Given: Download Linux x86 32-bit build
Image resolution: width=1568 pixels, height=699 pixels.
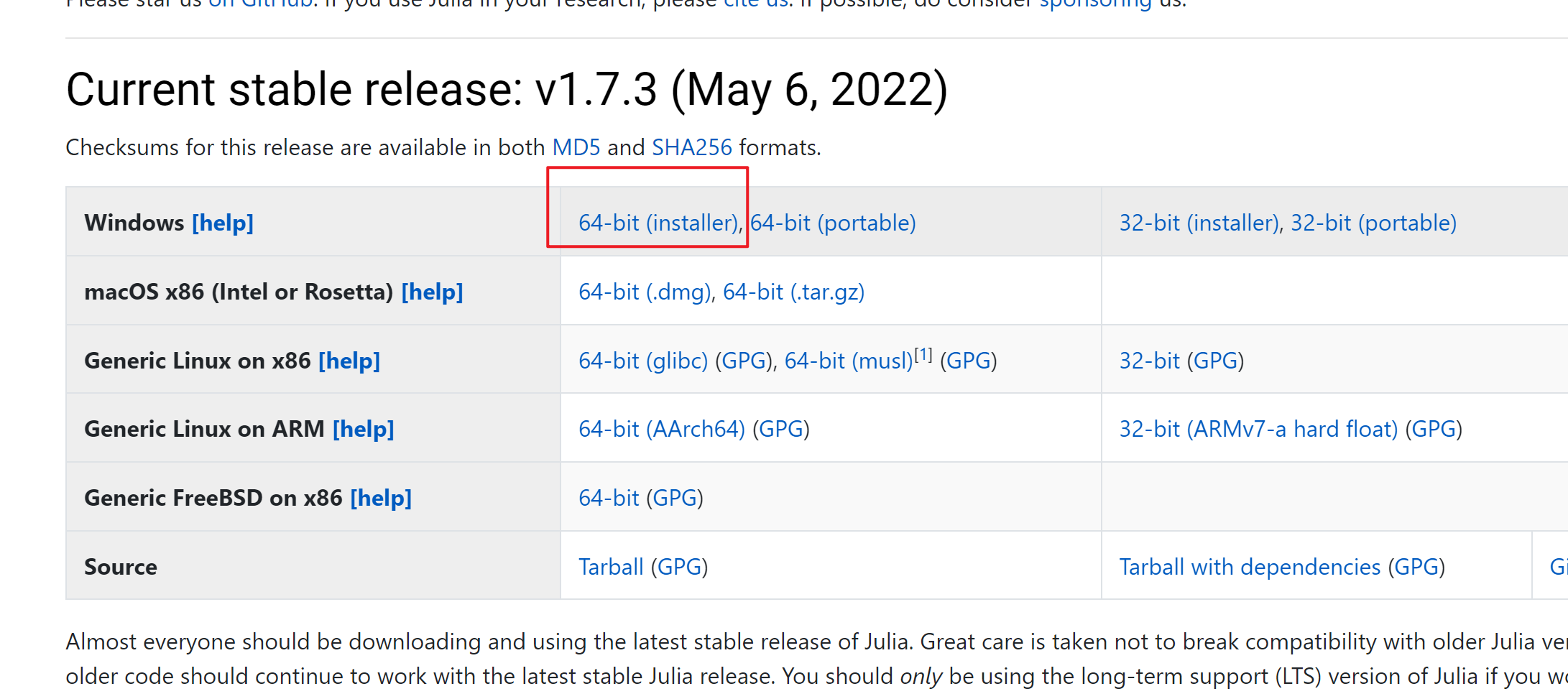Looking at the screenshot, I should pos(1149,361).
